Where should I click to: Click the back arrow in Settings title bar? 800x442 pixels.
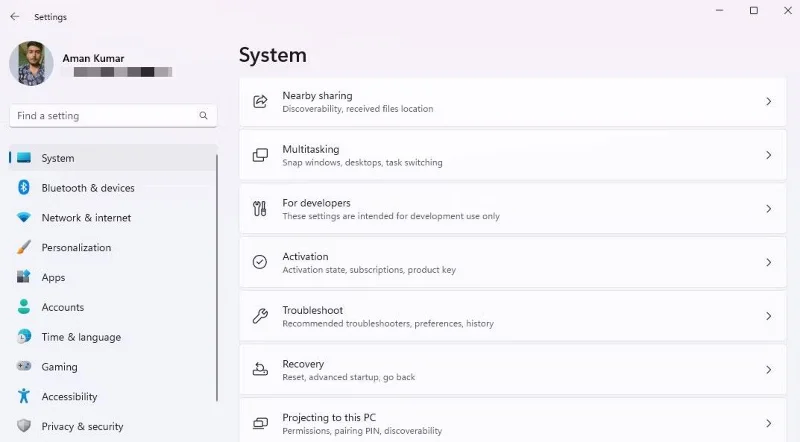click(x=15, y=16)
